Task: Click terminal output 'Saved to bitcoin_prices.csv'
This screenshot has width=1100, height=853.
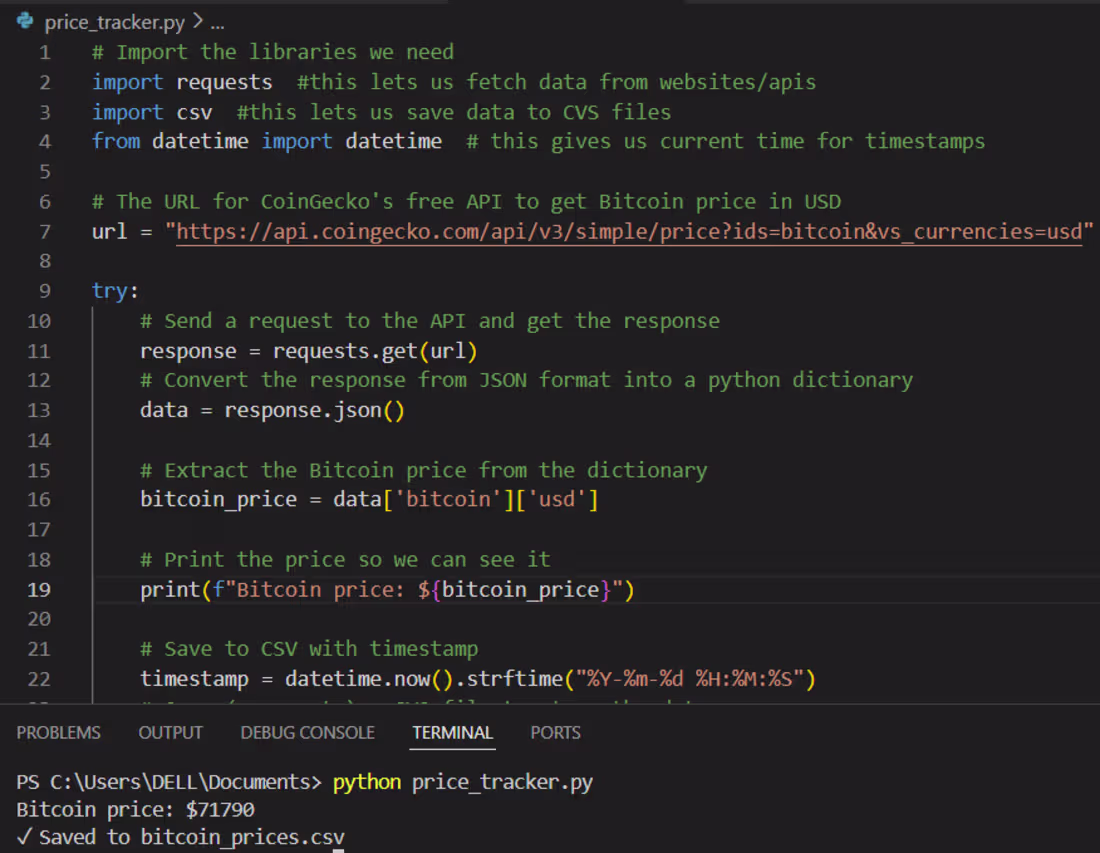Action: (192, 838)
